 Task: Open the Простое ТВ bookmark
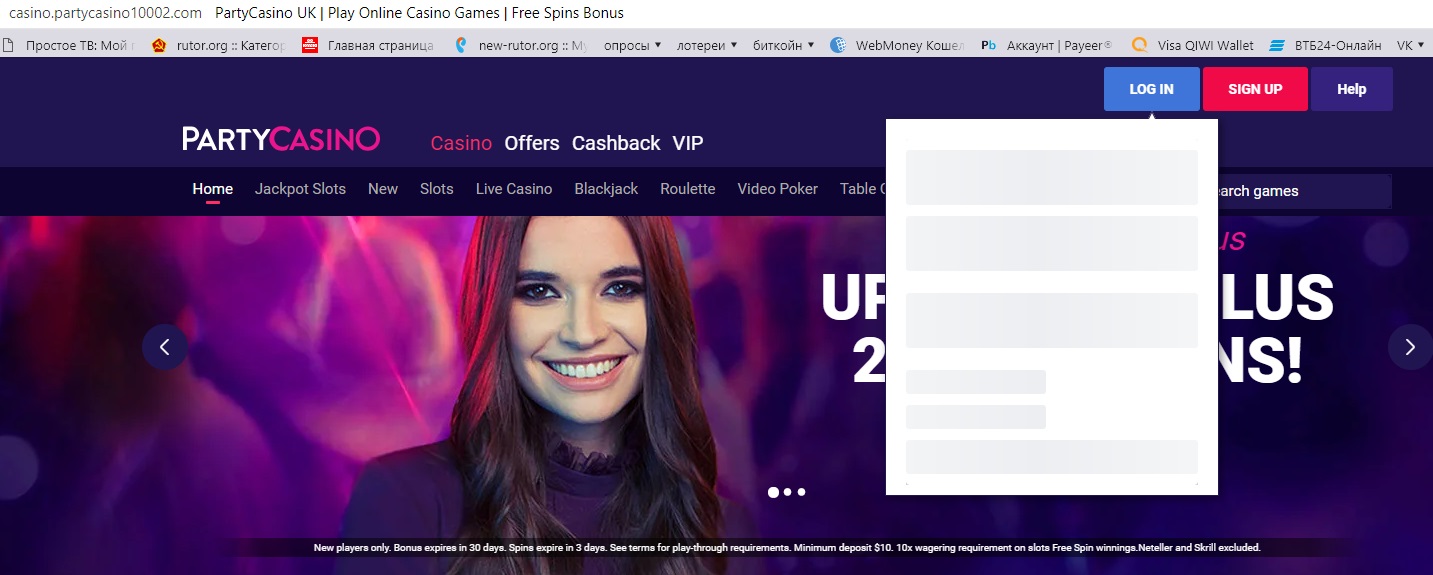point(69,45)
